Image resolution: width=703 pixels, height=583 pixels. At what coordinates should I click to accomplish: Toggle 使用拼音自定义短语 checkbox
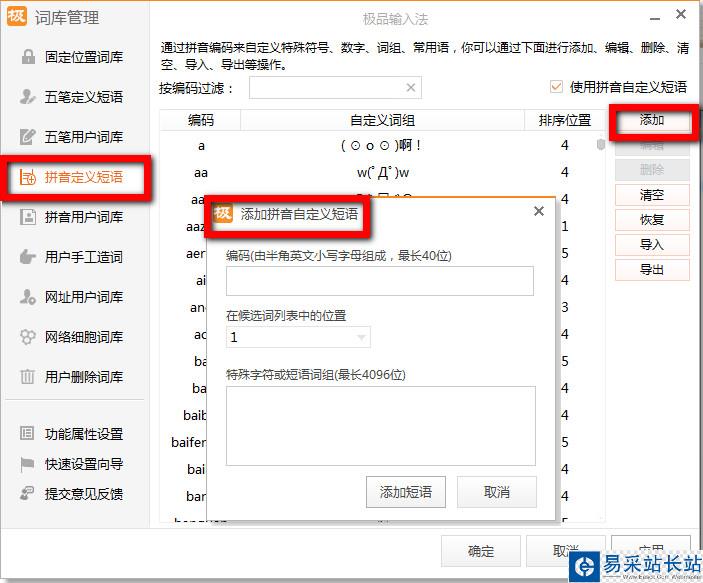pyautogui.click(x=556, y=87)
